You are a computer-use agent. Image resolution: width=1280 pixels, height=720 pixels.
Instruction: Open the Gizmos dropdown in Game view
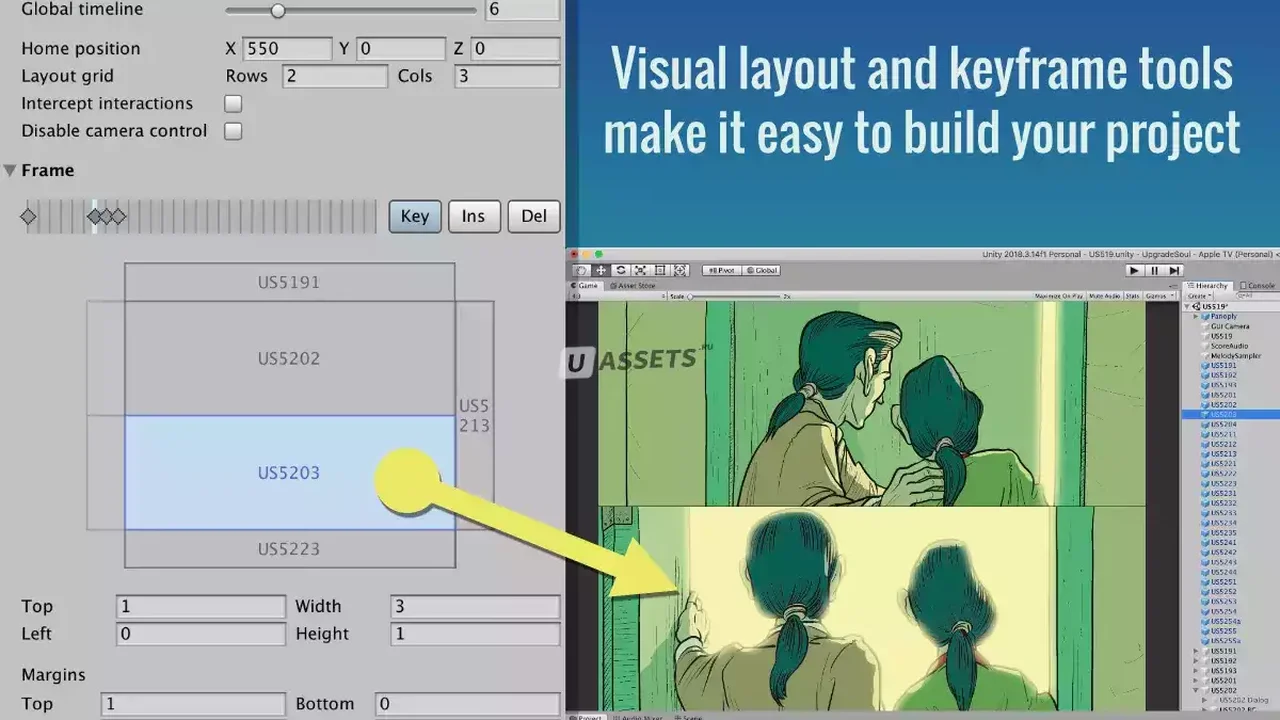tap(1160, 296)
